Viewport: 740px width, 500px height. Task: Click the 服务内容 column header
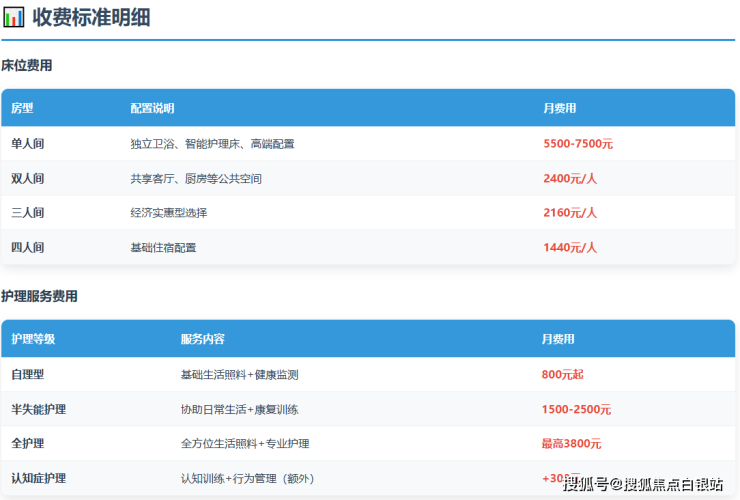coord(202,339)
